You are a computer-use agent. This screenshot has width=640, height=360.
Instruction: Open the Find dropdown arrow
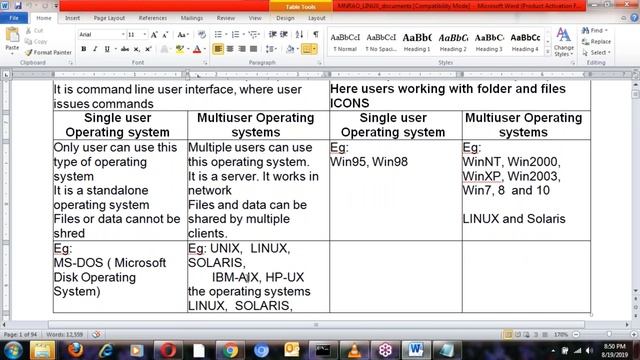coord(606,31)
